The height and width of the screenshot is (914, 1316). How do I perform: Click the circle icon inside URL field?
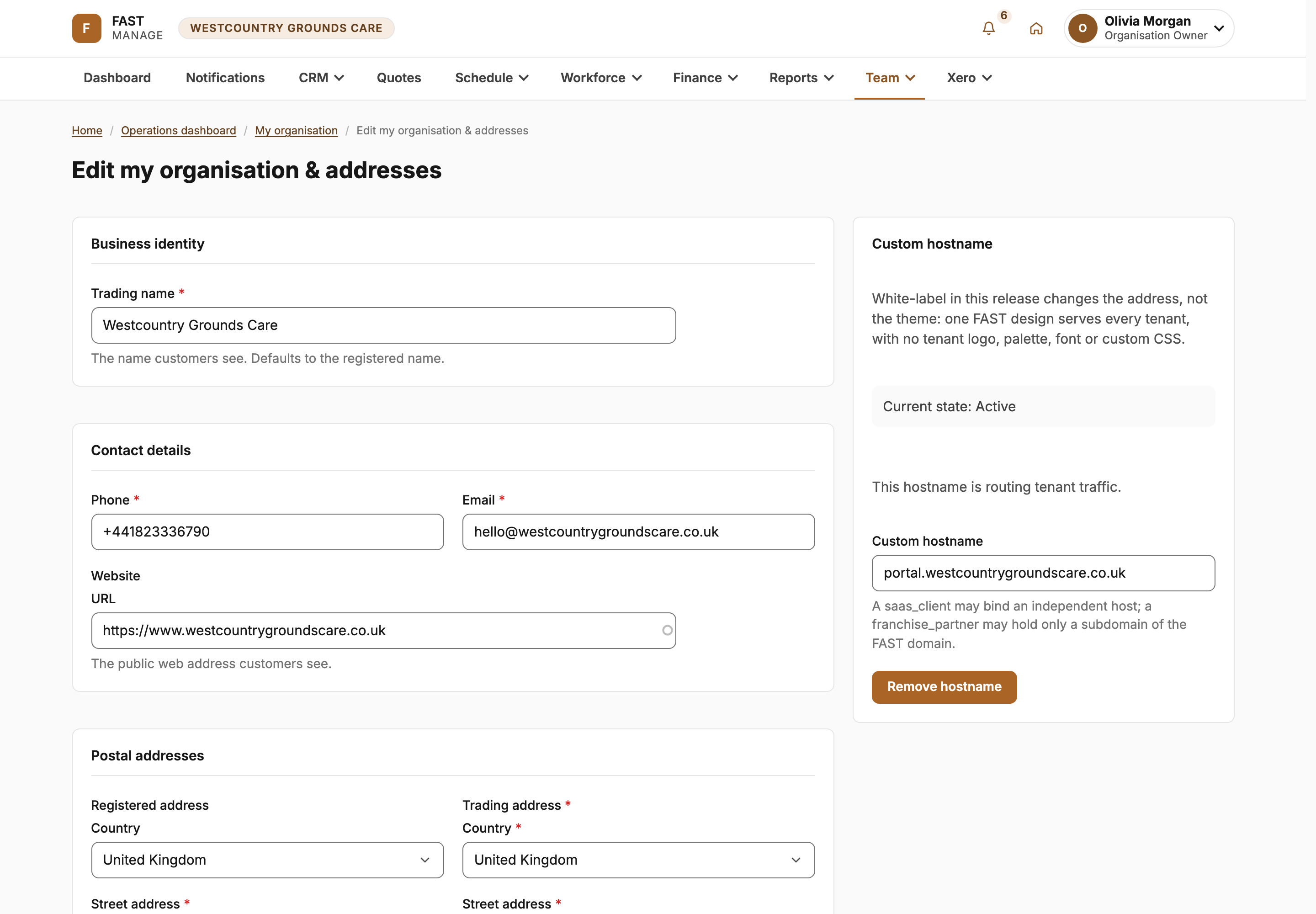coord(667,631)
